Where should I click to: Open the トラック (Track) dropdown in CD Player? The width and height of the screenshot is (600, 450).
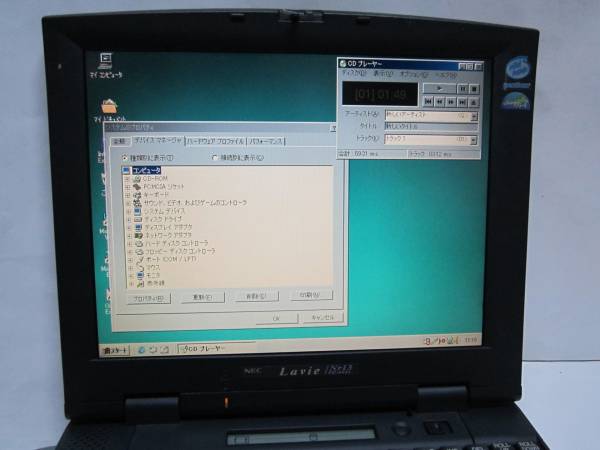coord(473,140)
